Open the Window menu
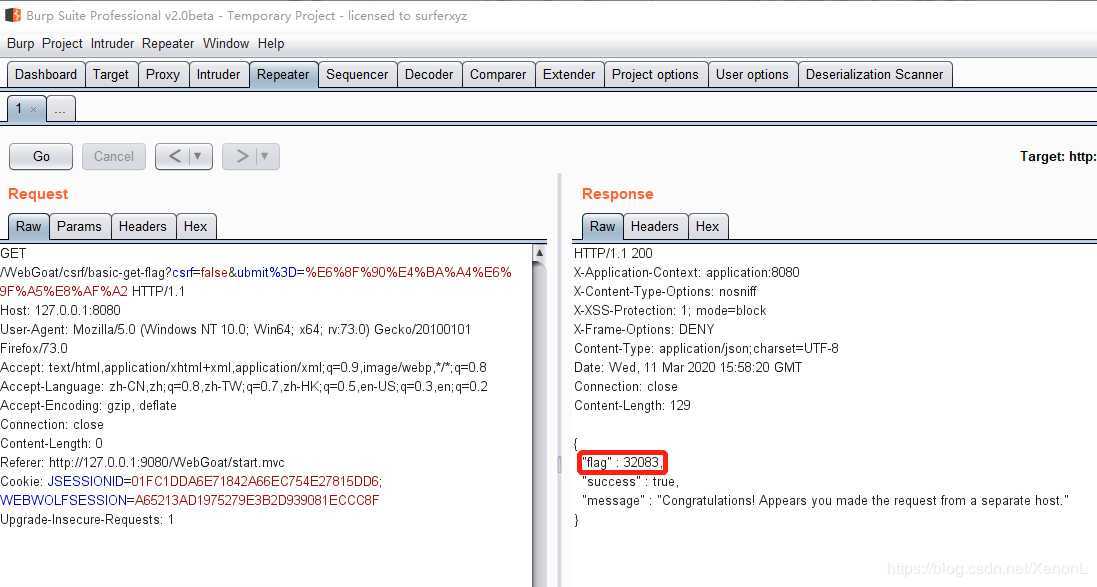 (226, 43)
